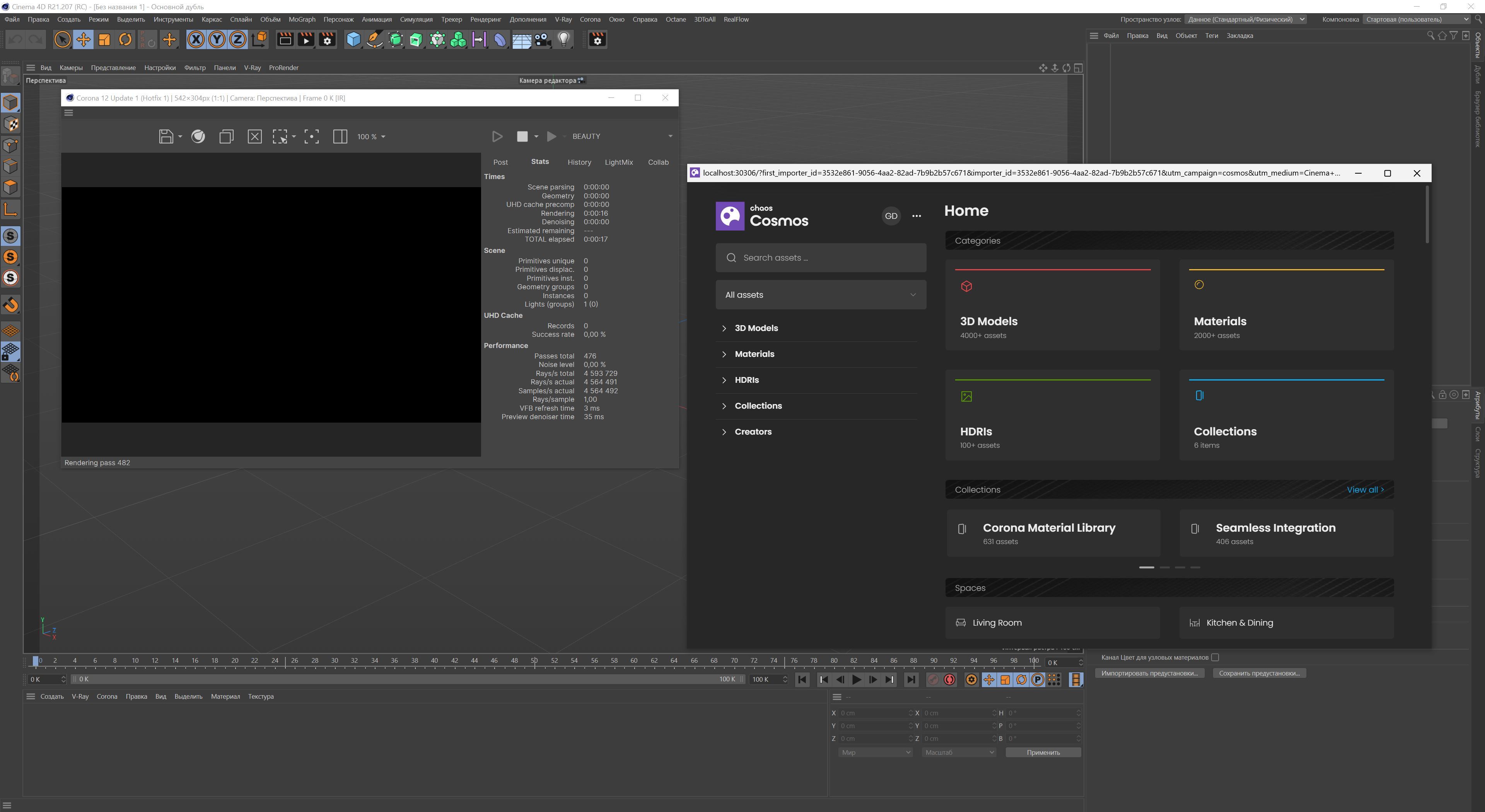The height and width of the screenshot is (812, 1485).
Task: Toggle Parameter keyframe recording P button
Action: 1038,680
